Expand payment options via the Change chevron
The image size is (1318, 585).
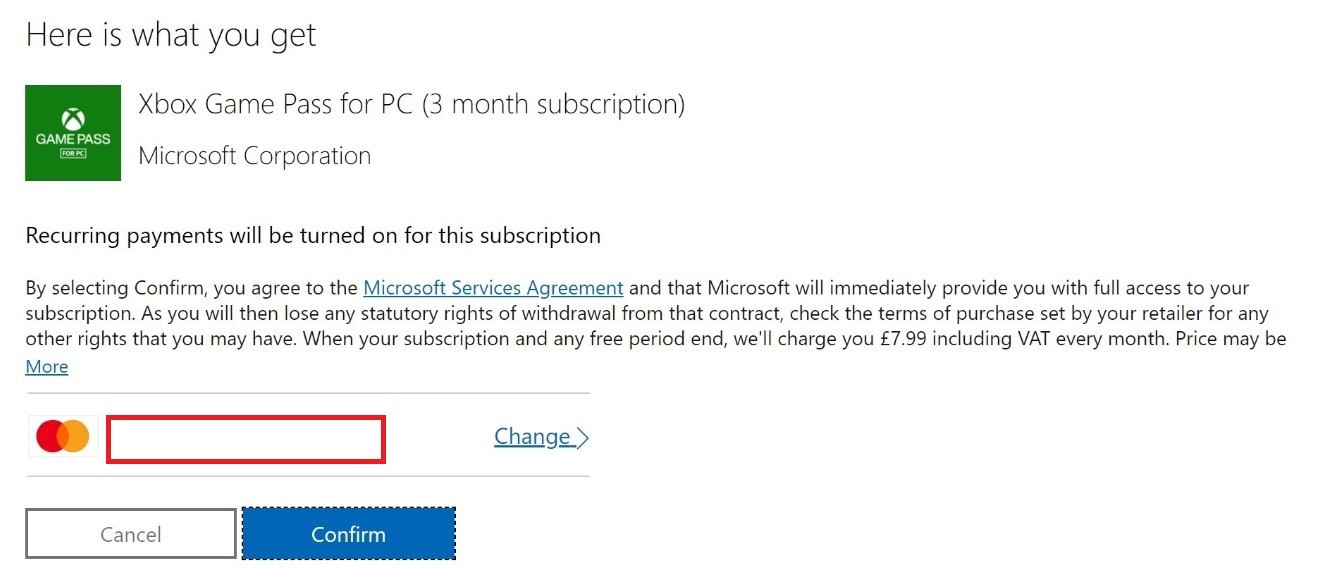tap(582, 437)
